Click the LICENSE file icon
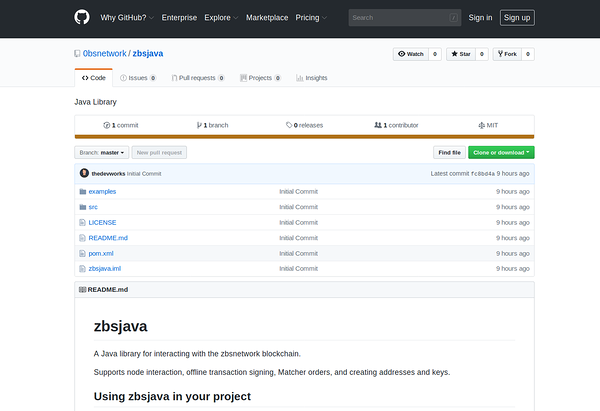The width and height of the screenshot is (600, 411). [x=82, y=222]
